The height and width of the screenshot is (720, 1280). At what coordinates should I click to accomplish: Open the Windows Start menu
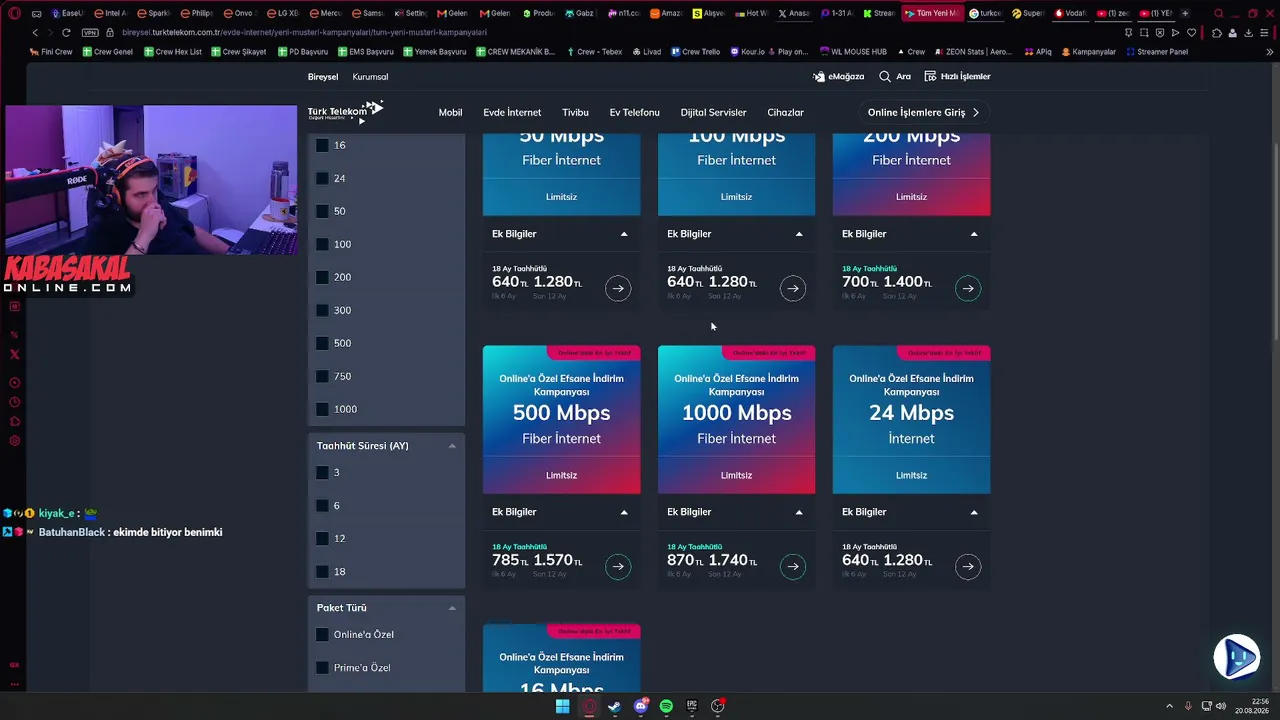click(563, 706)
